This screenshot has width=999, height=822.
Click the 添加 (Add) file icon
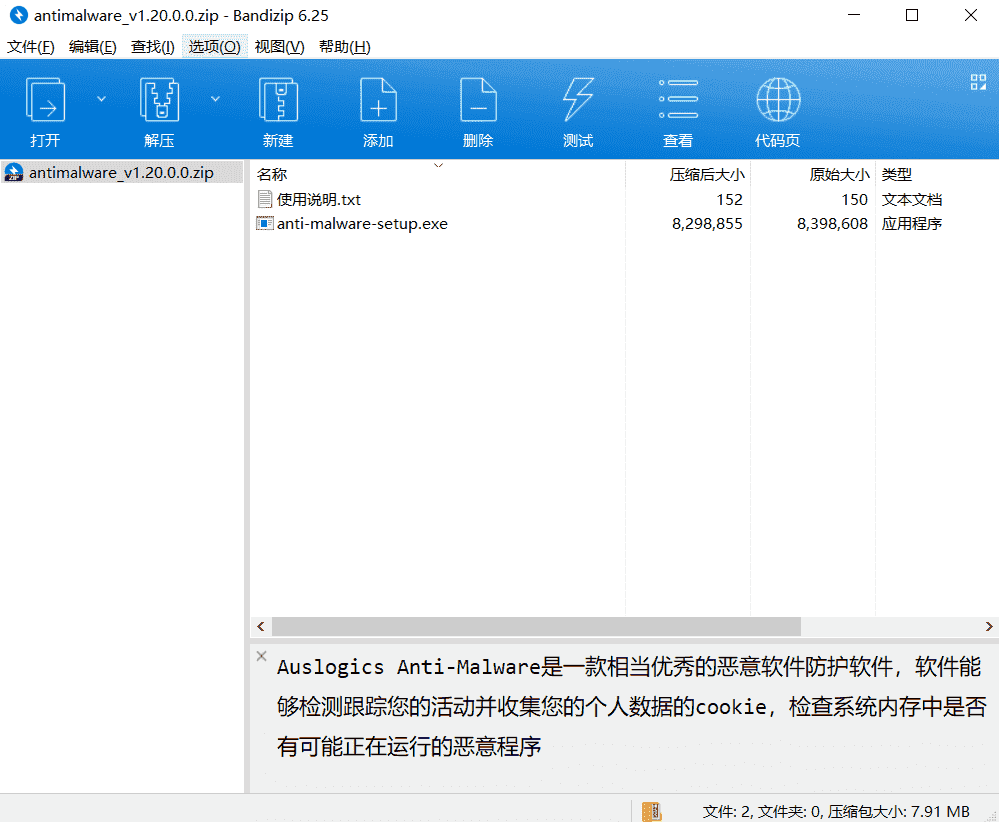378,100
